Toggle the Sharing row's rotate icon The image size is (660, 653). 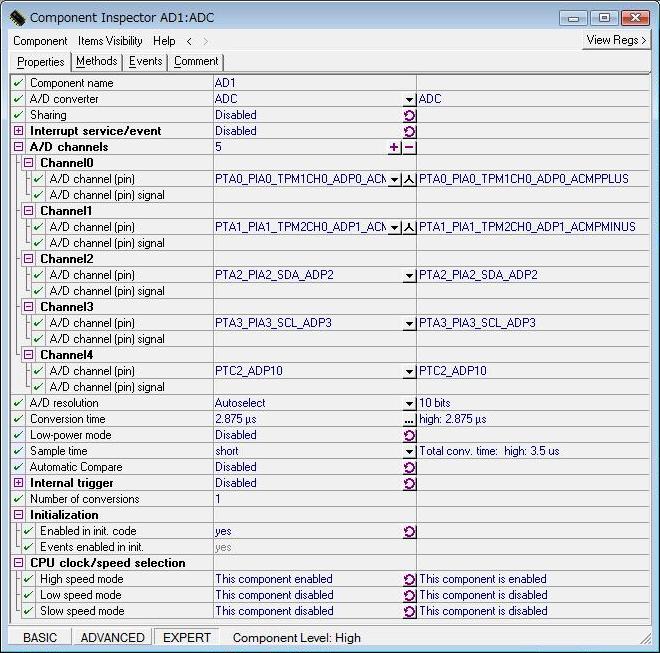(409, 115)
